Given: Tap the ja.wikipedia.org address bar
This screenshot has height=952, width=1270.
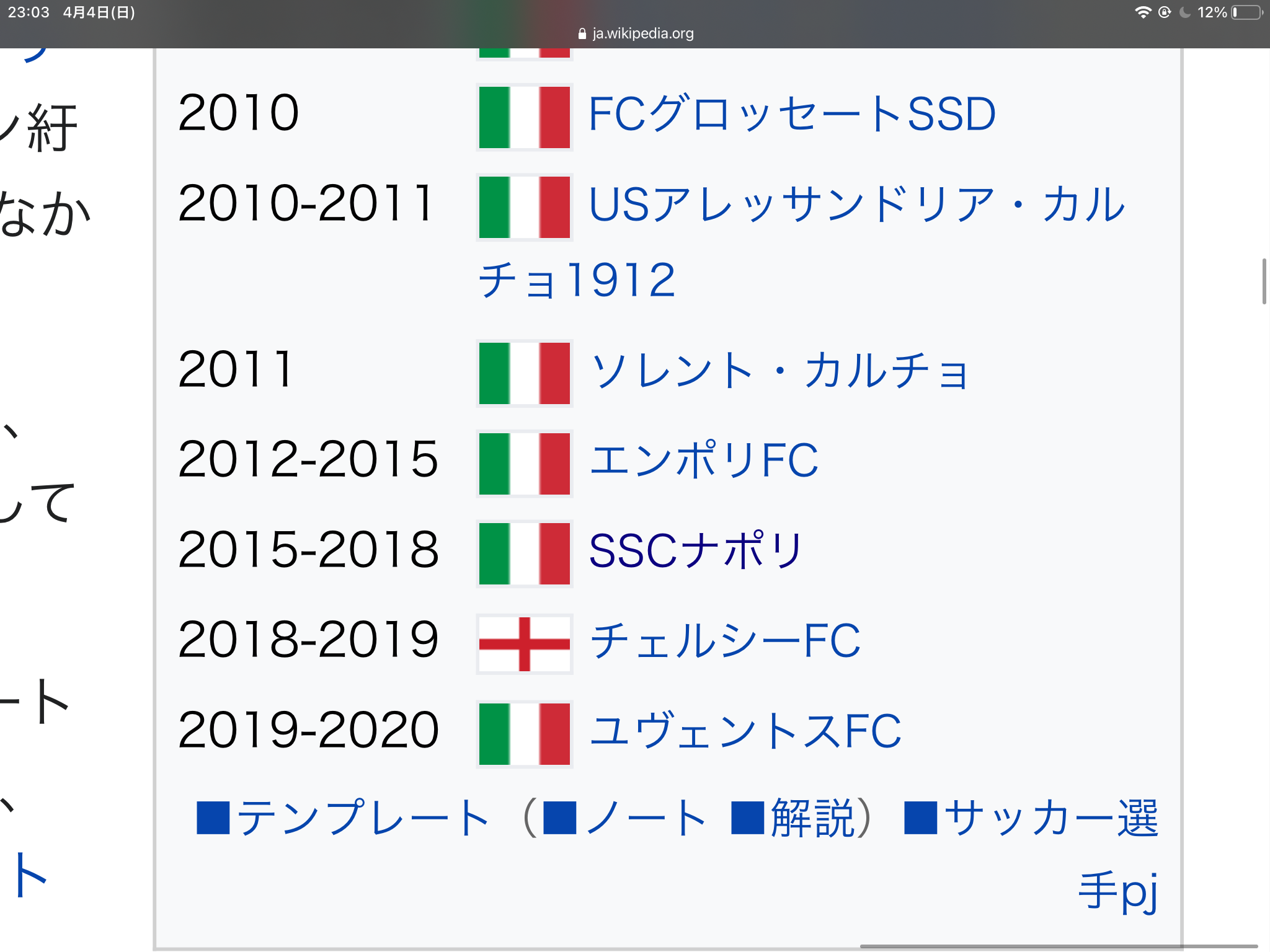Looking at the screenshot, I should pos(642,33).
